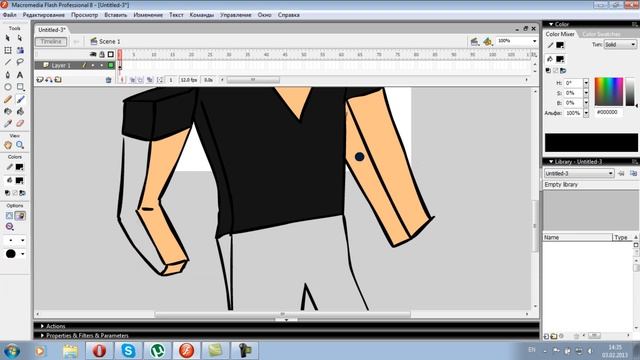Image resolution: width=640 pixels, height=360 pixels.
Task: Open the stage zoom 100% dropdown
Action: pyautogui.click(x=534, y=41)
